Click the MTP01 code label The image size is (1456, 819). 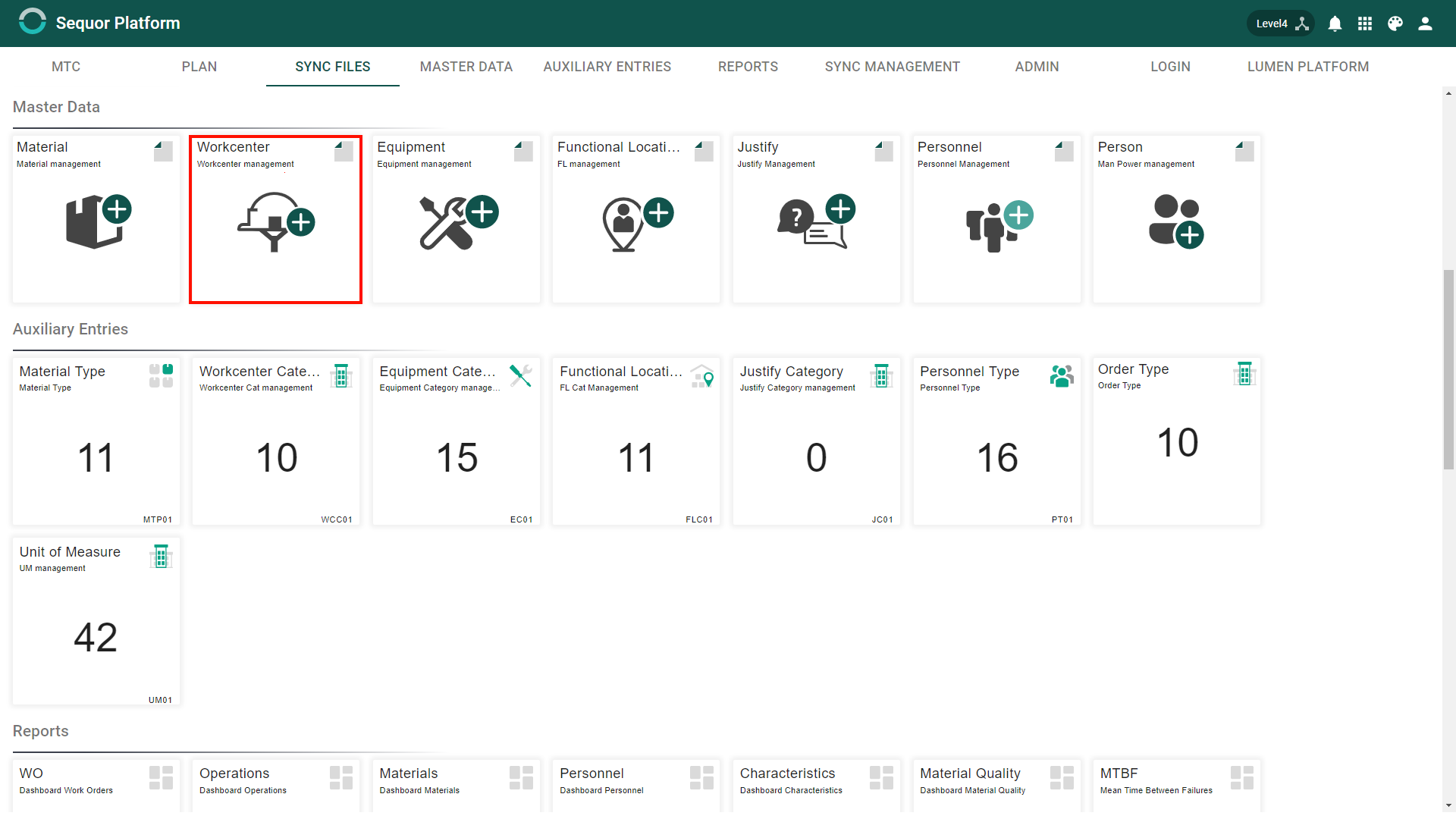pos(158,520)
